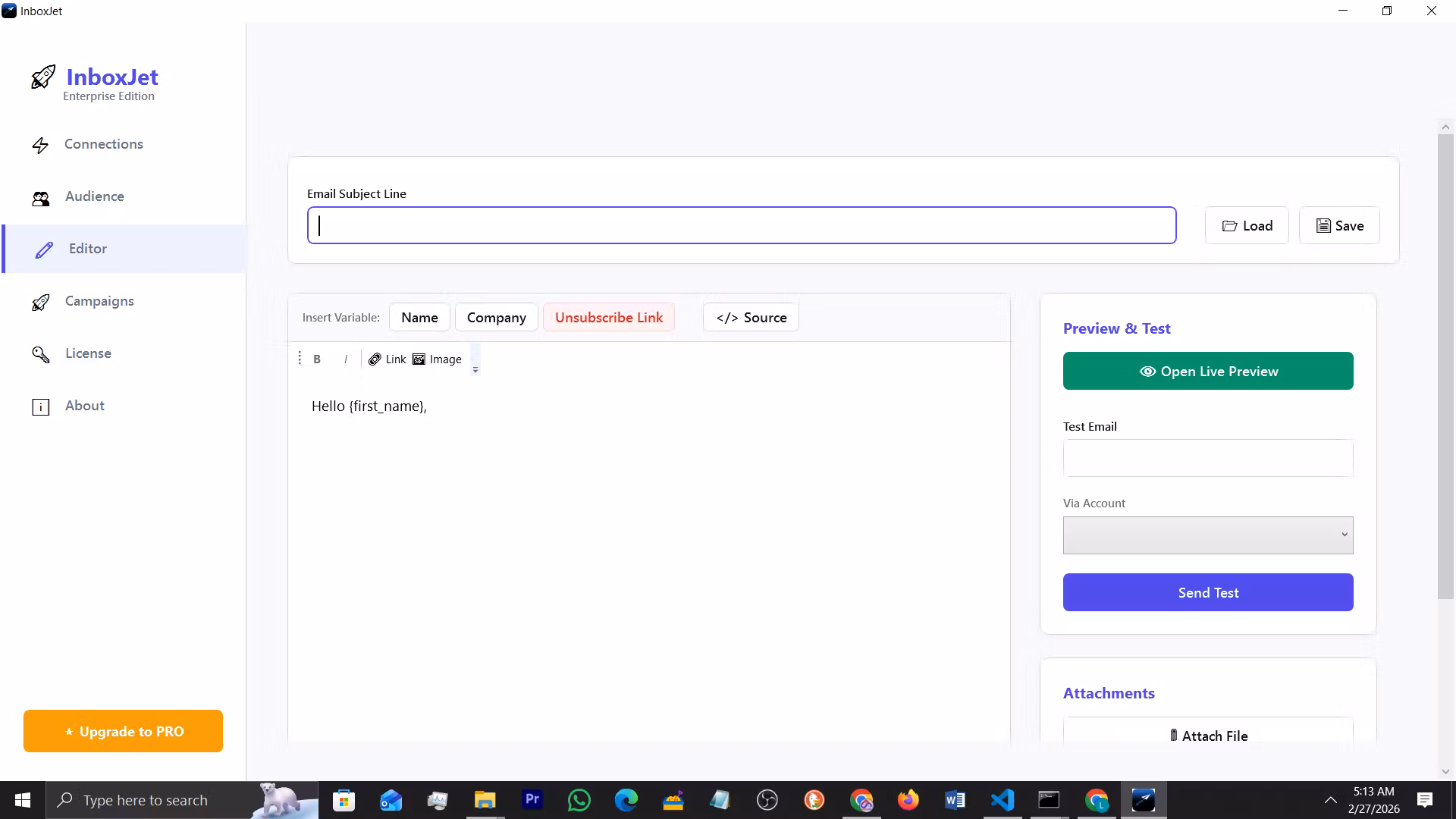Switch to Source code view
Image resolution: width=1456 pixels, height=819 pixels.
pos(751,317)
